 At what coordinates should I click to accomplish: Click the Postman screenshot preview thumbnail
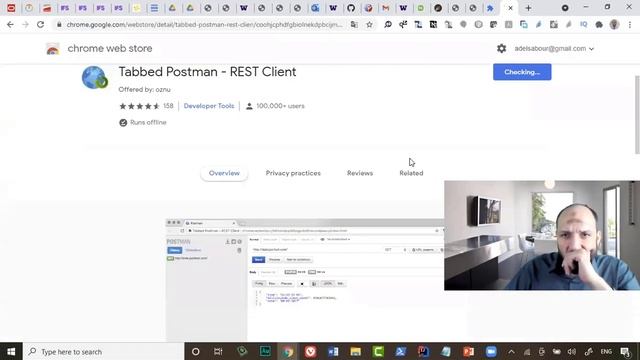pyautogui.click(x=305, y=280)
